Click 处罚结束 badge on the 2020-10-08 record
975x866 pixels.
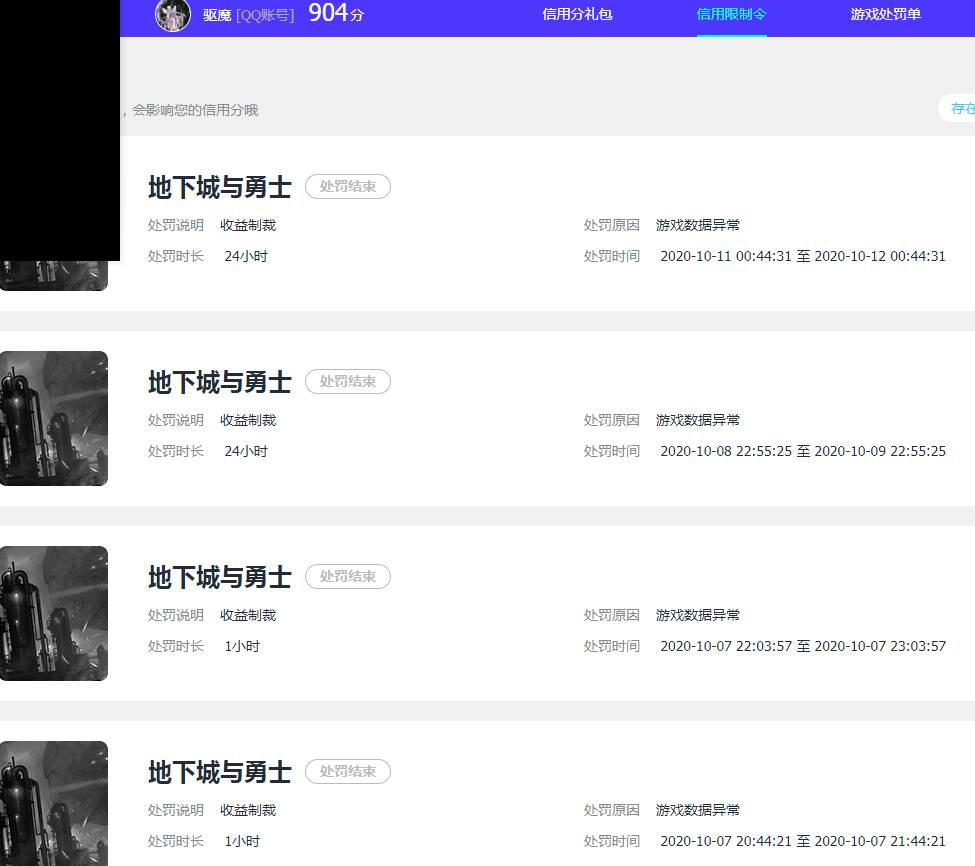pyautogui.click(x=348, y=382)
